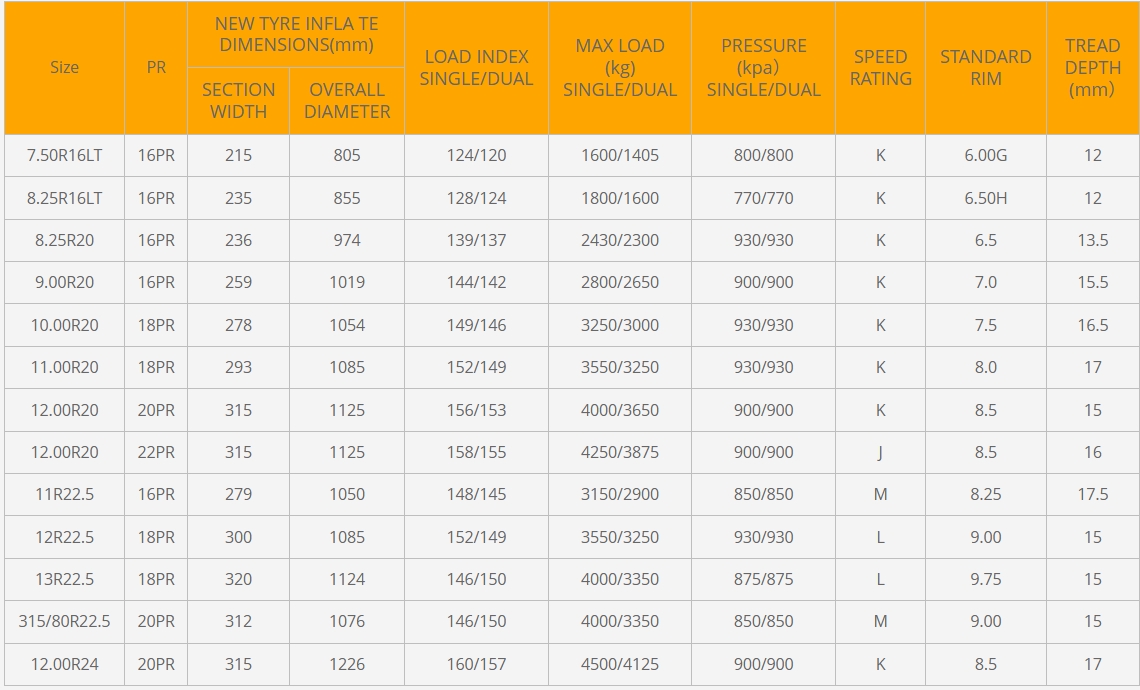Click the Size column header

[x=64, y=68]
